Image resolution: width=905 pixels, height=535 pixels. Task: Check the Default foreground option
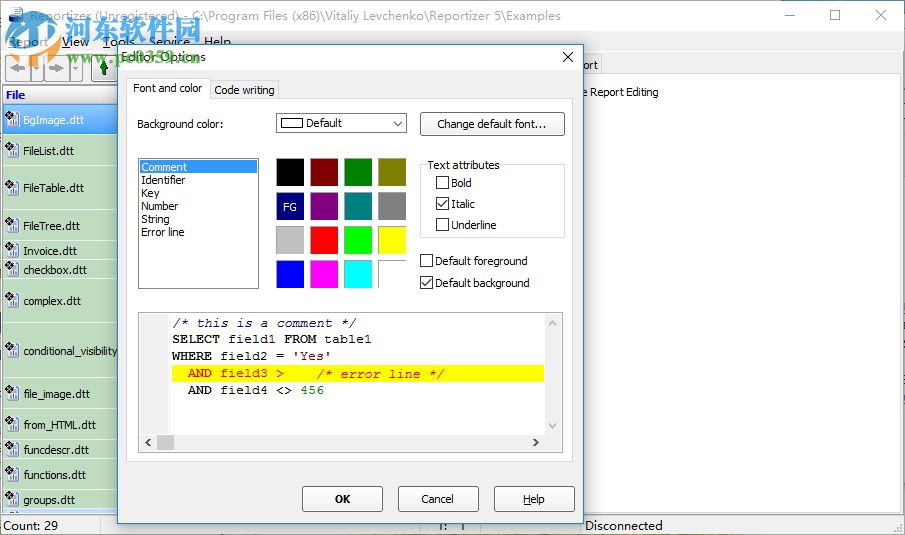pyautogui.click(x=427, y=261)
